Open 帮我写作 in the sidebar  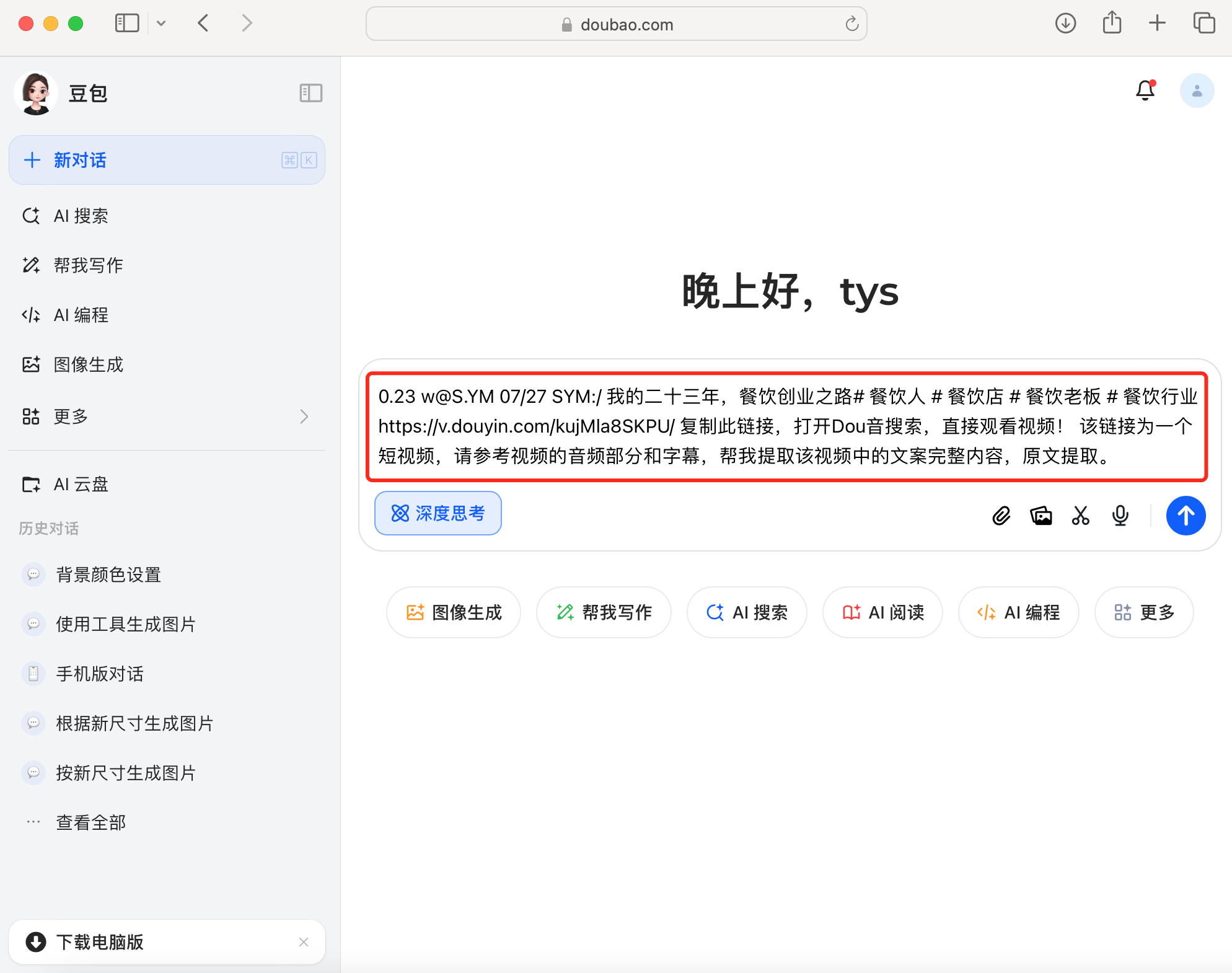(167, 265)
